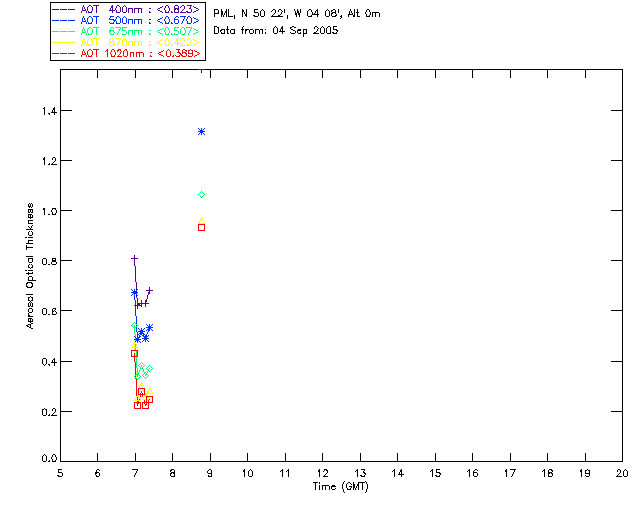Screen dimensions: 640x512
Task: Click x-axis tick label '6'
Action: pos(98,474)
